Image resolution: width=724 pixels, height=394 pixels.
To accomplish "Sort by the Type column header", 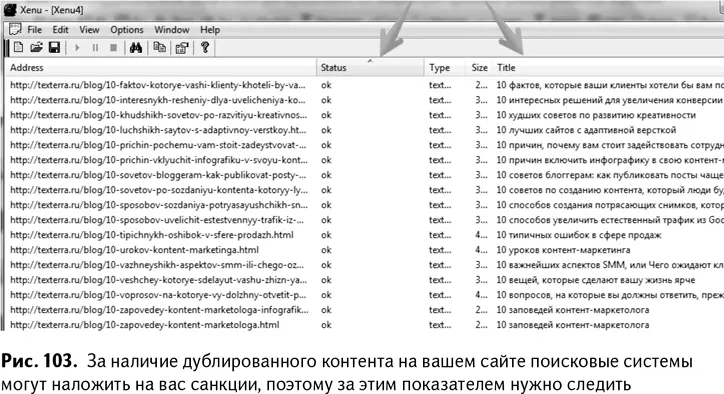I will [445, 67].
